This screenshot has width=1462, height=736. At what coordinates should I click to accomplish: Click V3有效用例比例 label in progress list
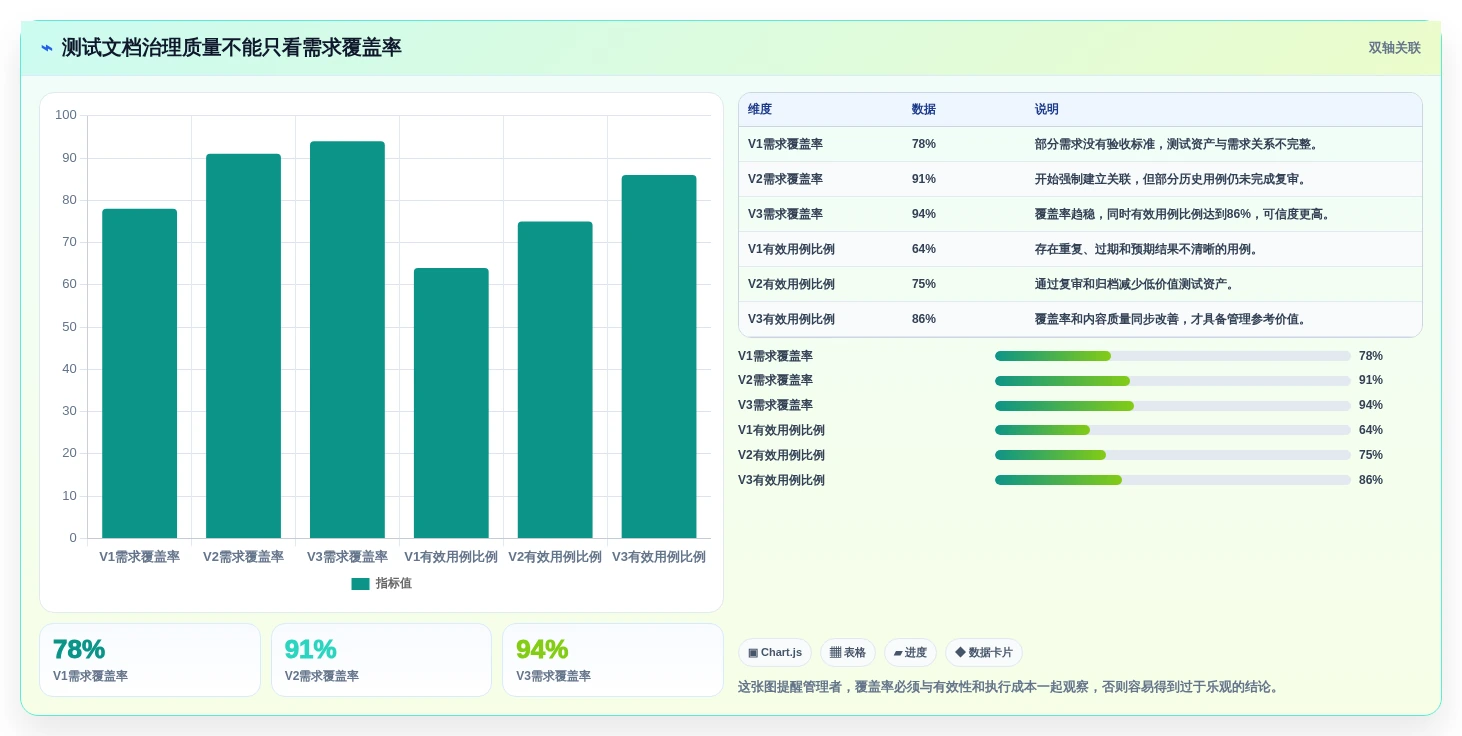[781, 480]
